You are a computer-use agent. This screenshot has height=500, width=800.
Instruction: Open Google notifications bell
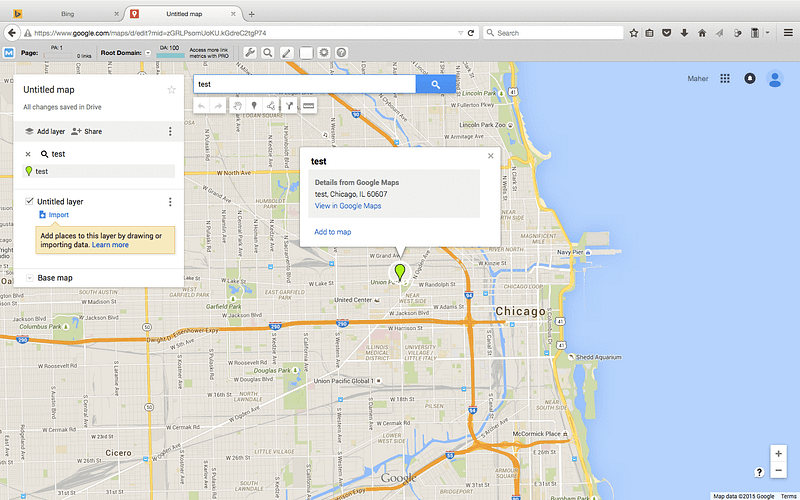(749, 79)
